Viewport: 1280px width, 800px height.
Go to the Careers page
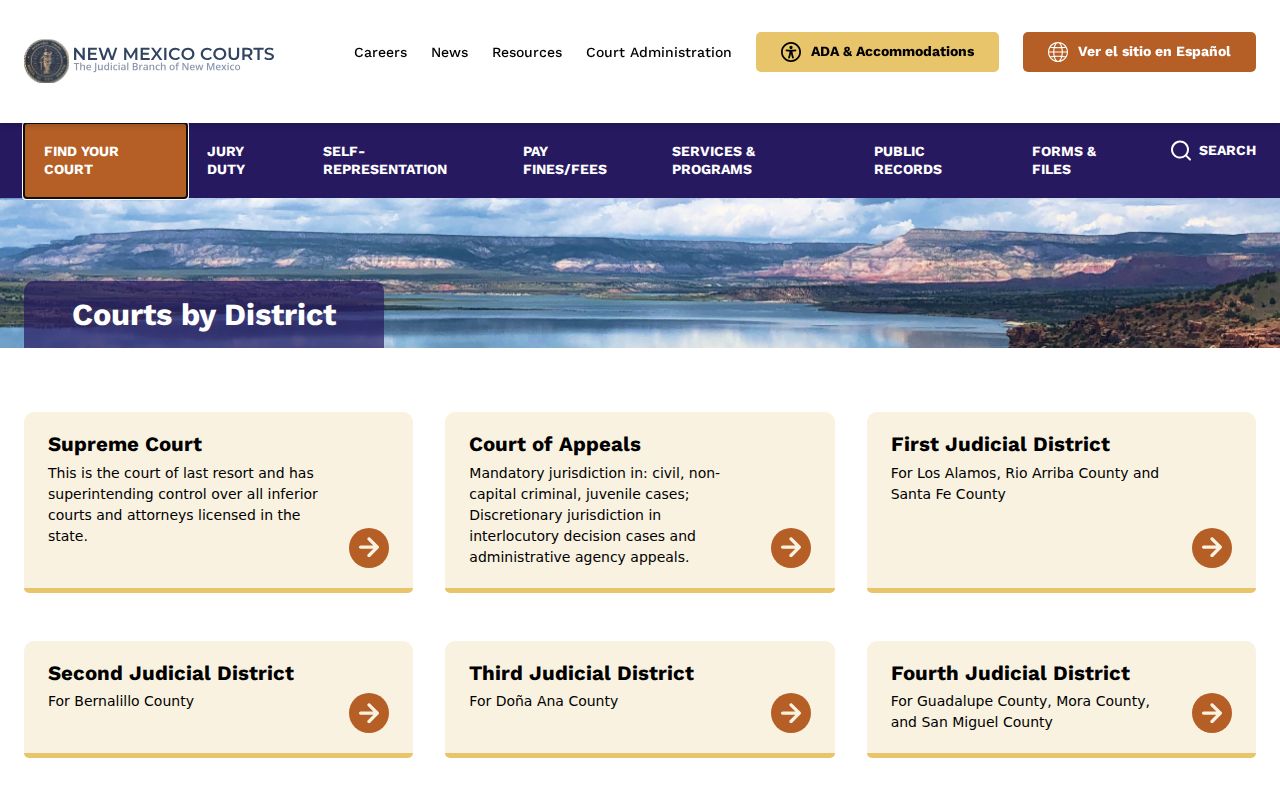point(380,53)
